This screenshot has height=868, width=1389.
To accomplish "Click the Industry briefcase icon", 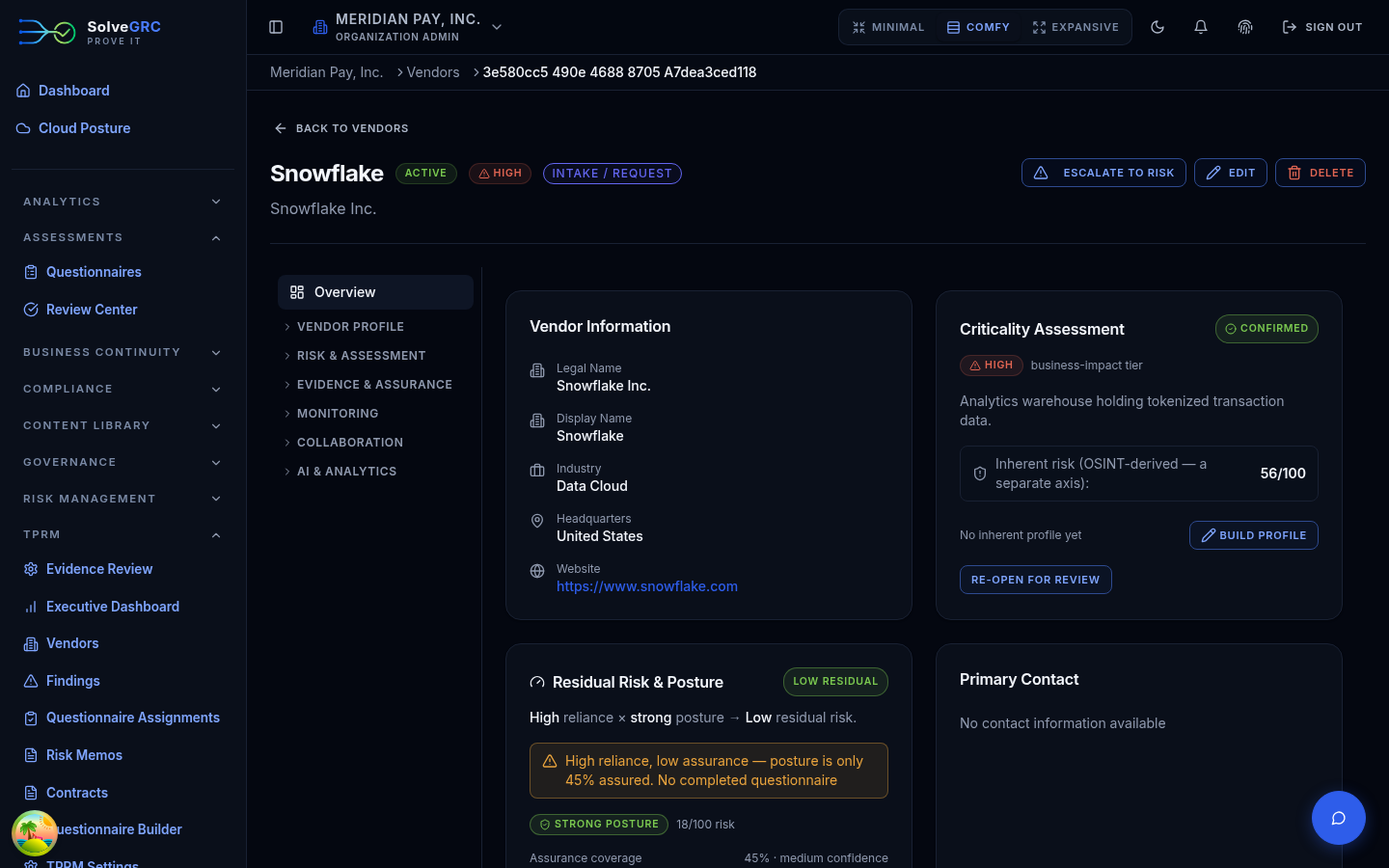I will tap(537, 471).
